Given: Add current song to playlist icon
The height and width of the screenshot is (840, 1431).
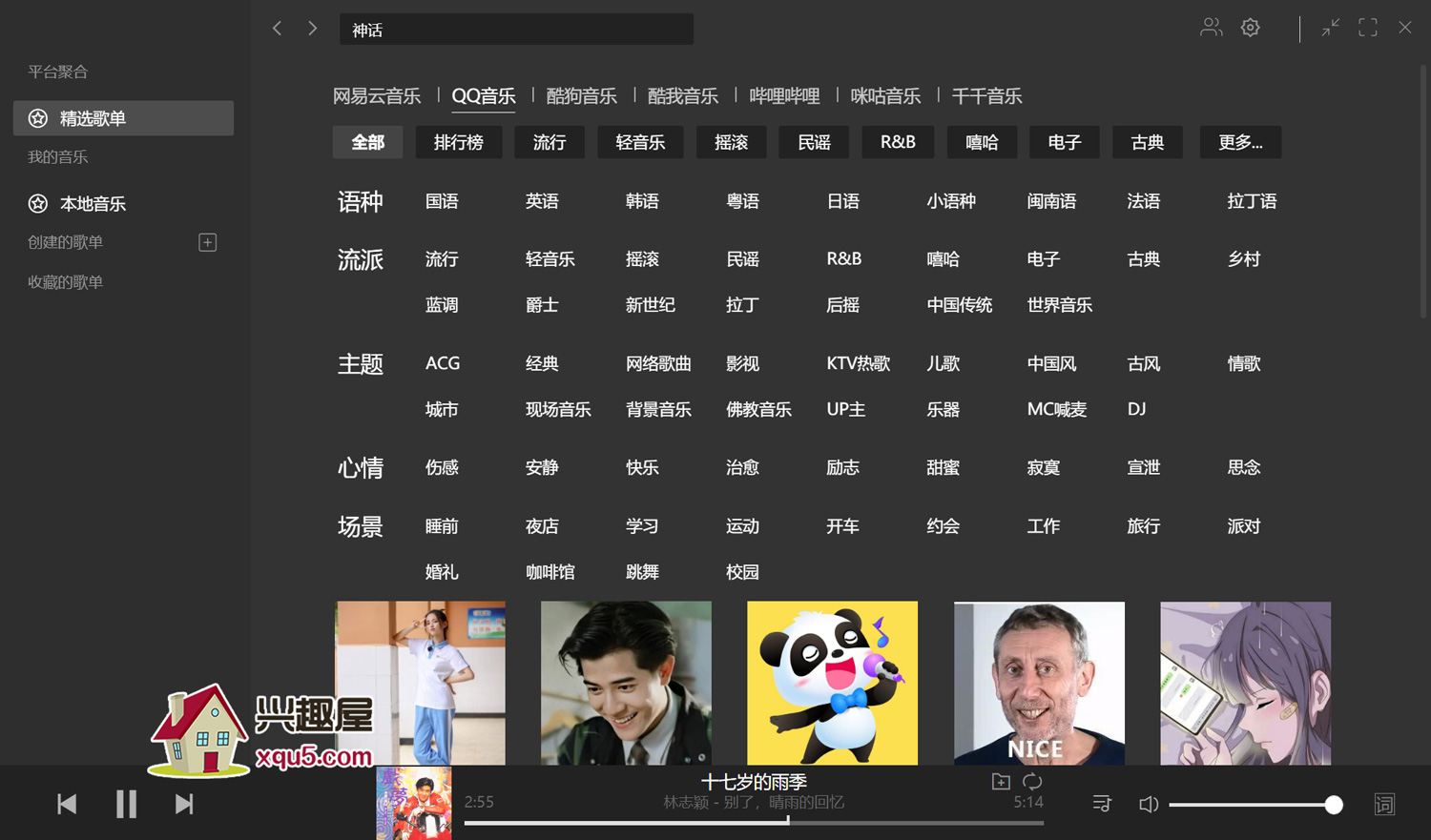Looking at the screenshot, I should [x=1001, y=782].
